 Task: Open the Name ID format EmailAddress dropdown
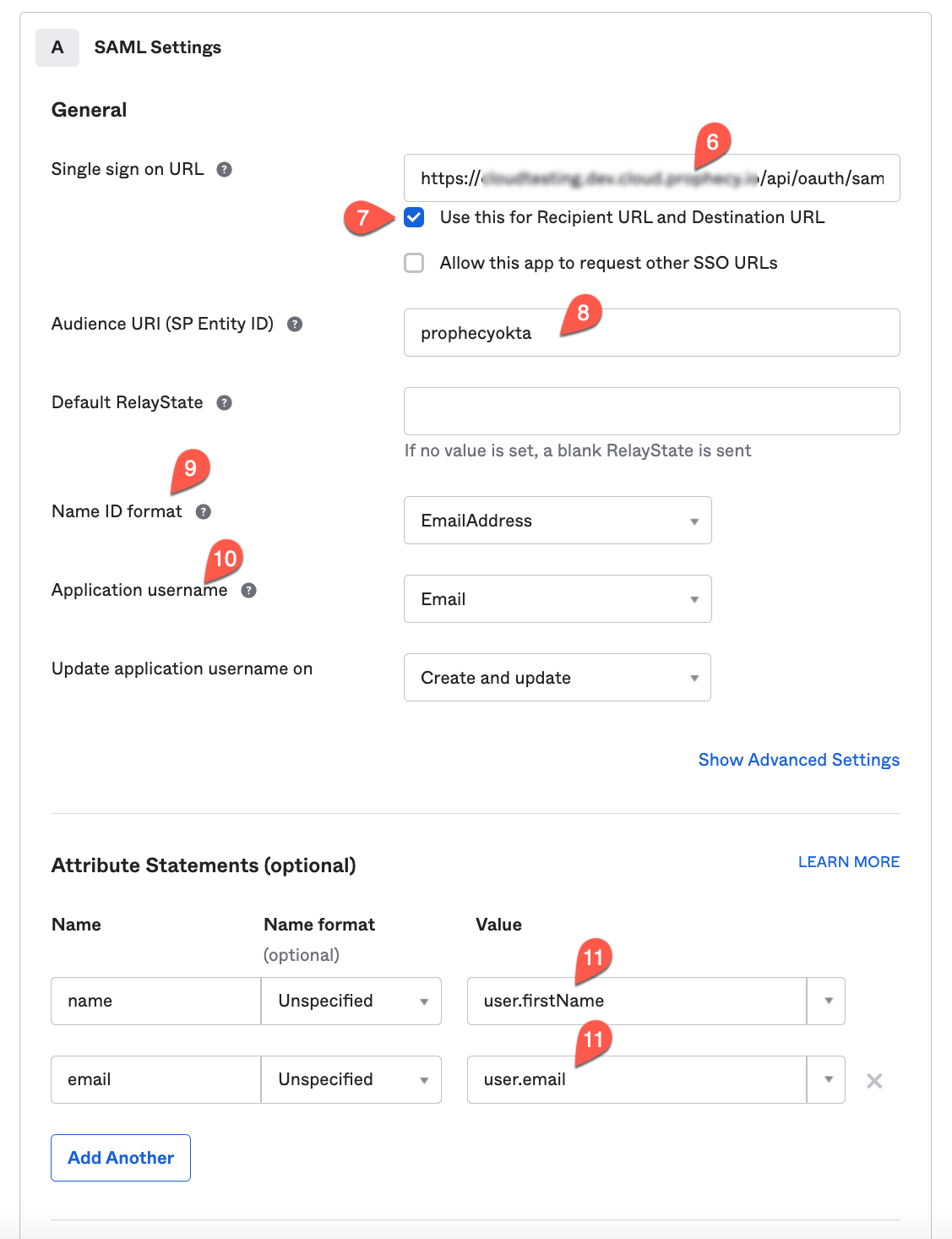click(558, 521)
